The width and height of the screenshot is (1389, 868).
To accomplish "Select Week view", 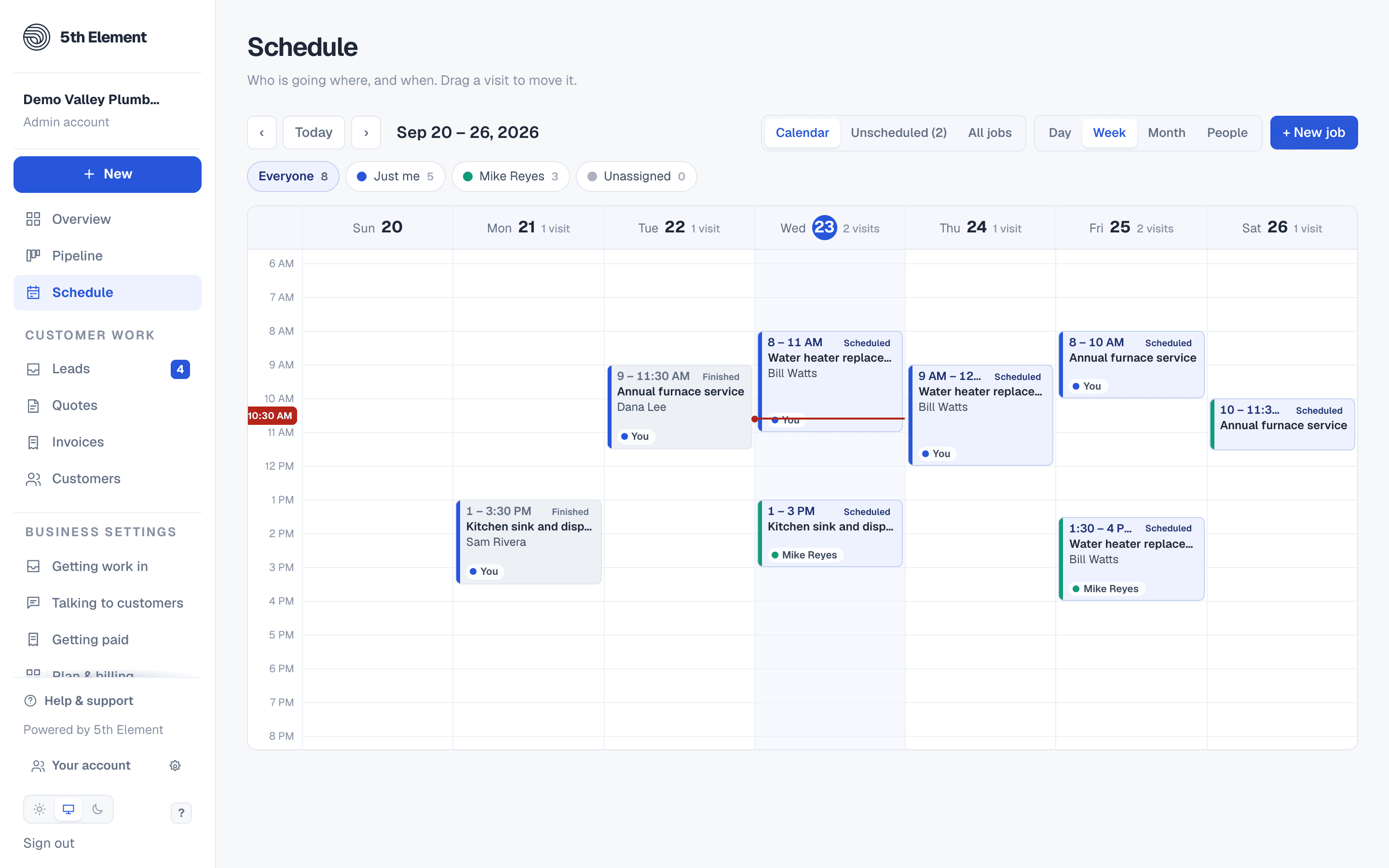I will point(1109,133).
